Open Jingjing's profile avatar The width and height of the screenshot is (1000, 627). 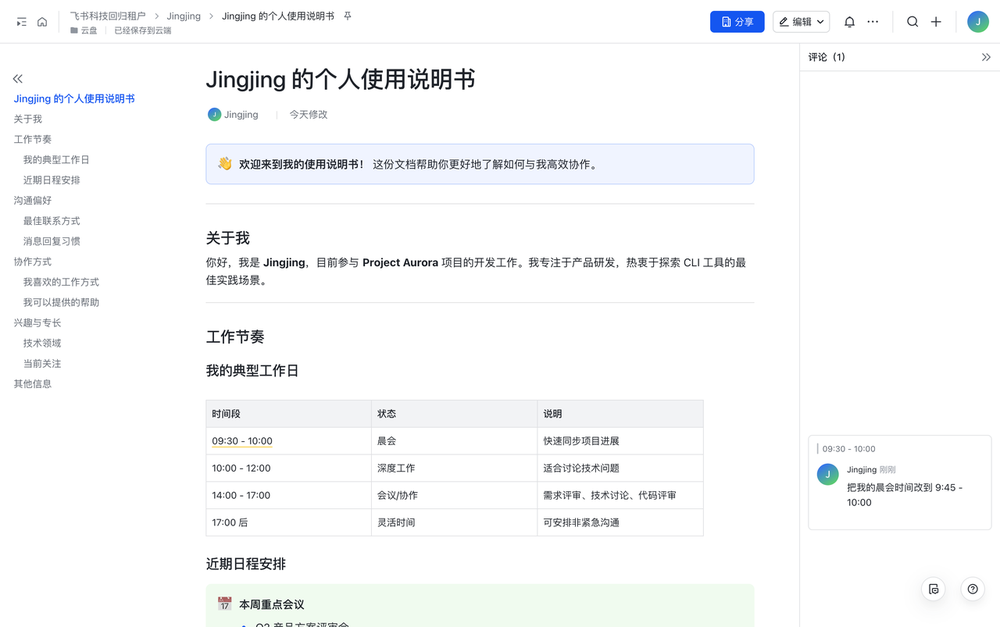[x=976, y=21]
